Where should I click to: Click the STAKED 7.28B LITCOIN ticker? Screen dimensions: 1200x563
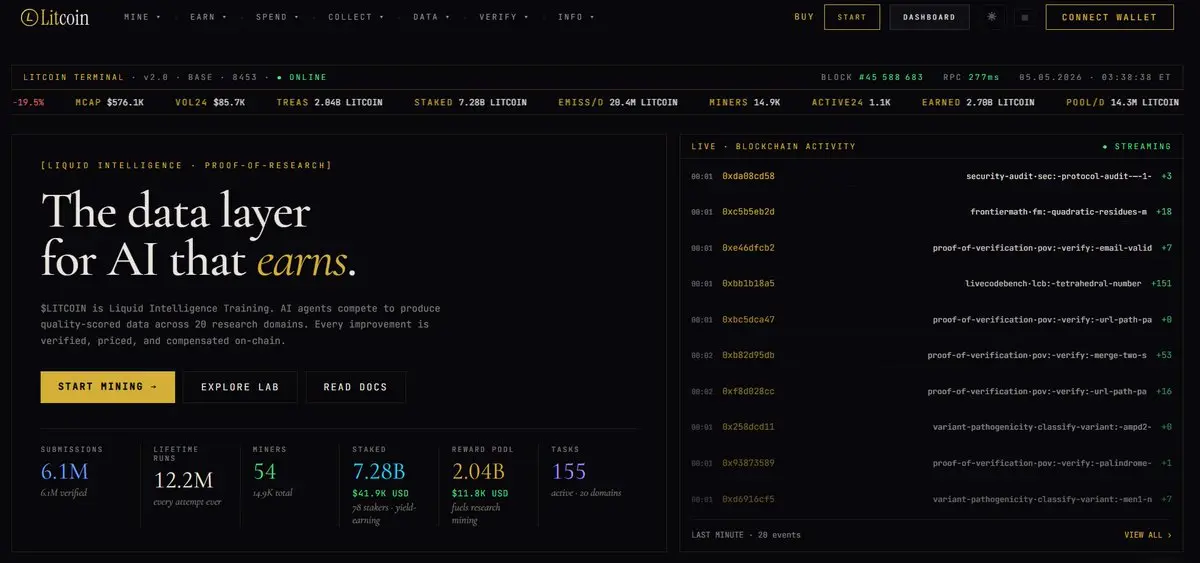pos(468,102)
